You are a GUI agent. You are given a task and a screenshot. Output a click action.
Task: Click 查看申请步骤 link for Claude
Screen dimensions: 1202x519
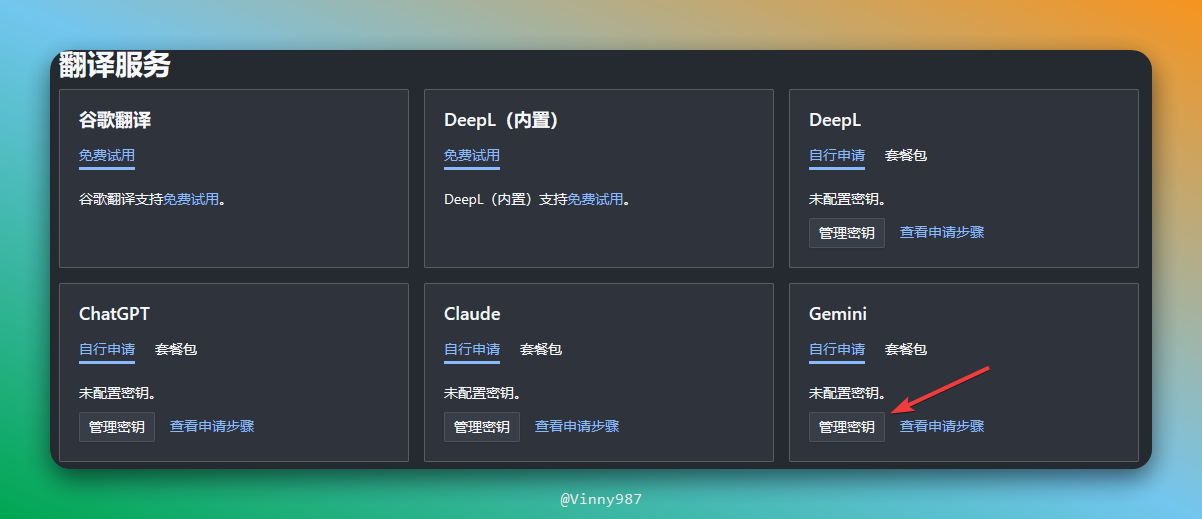coord(576,426)
